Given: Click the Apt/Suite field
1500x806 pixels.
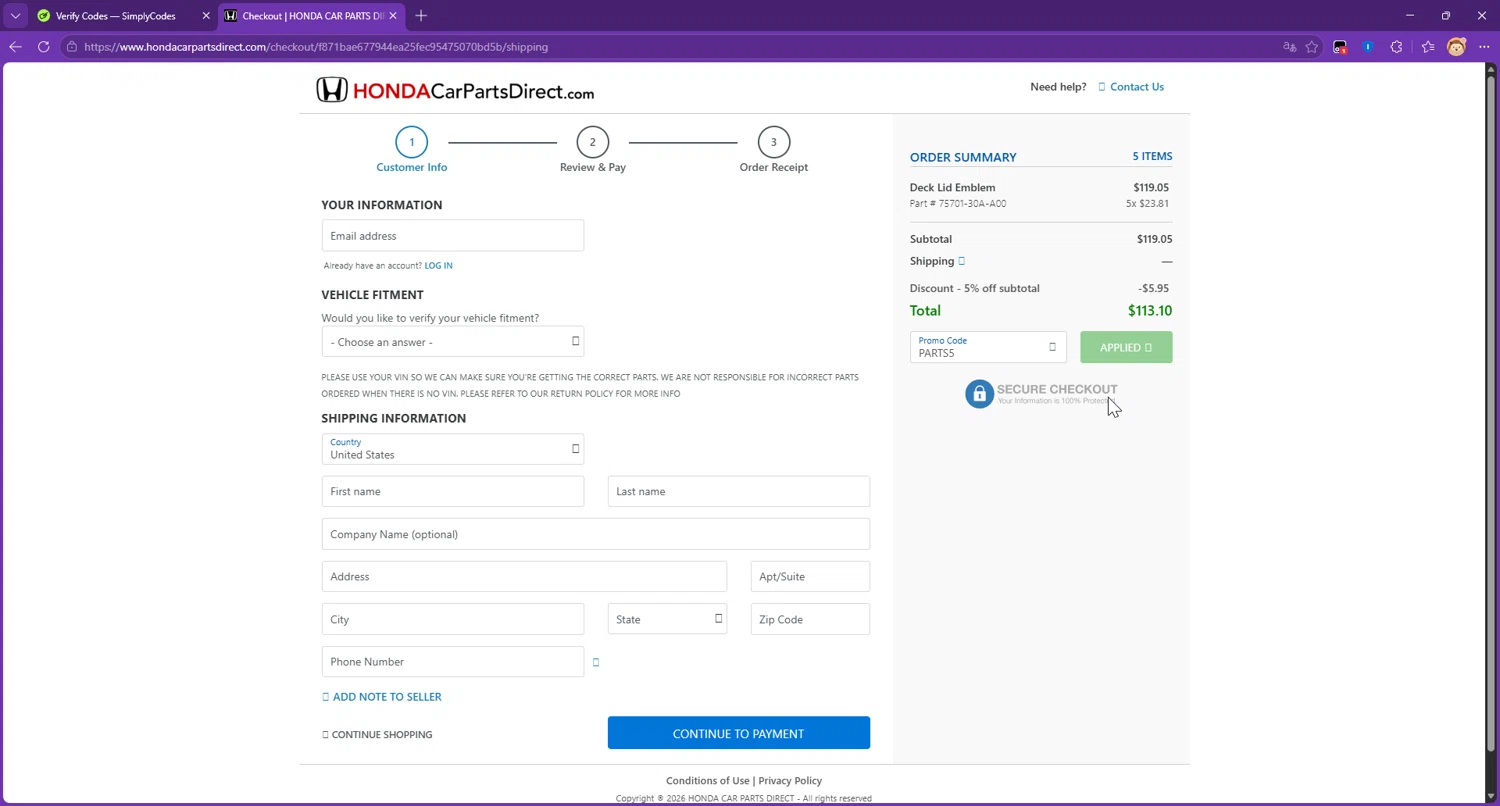Looking at the screenshot, I should tap(810, 576).
